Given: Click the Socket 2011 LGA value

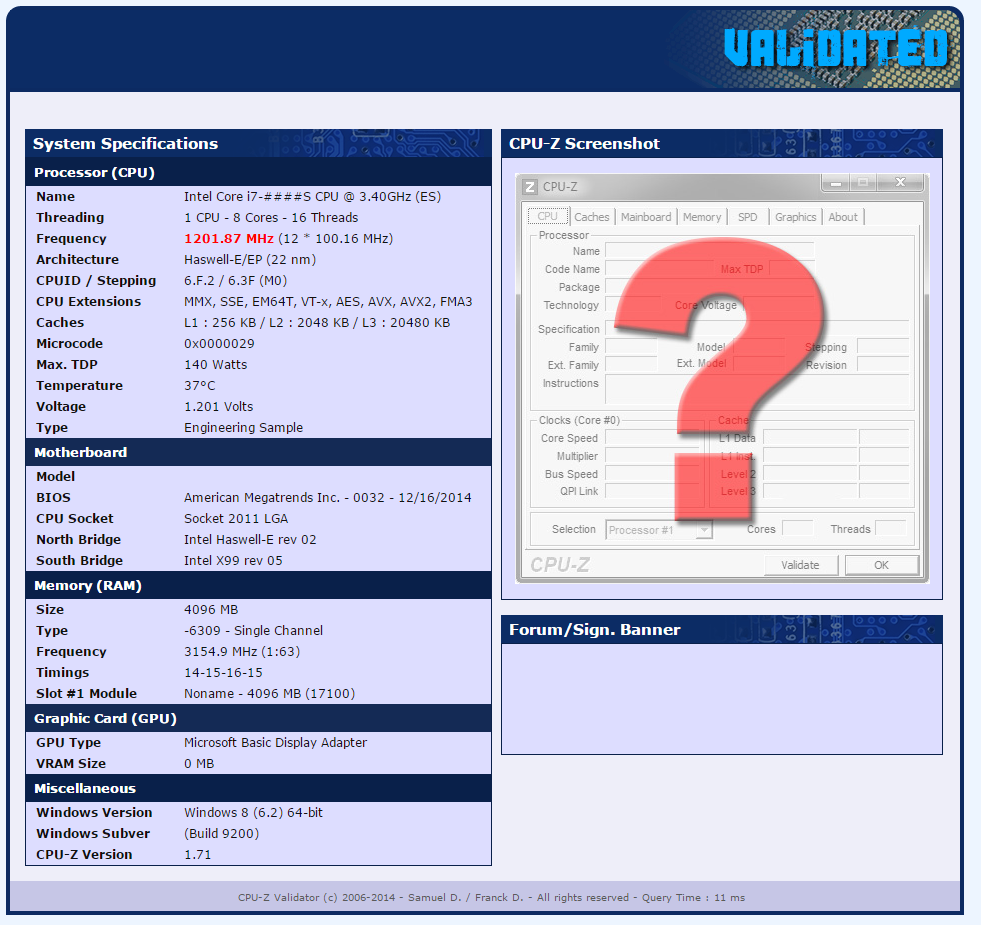Looking at the screenshot, I should tap(236, 519).
